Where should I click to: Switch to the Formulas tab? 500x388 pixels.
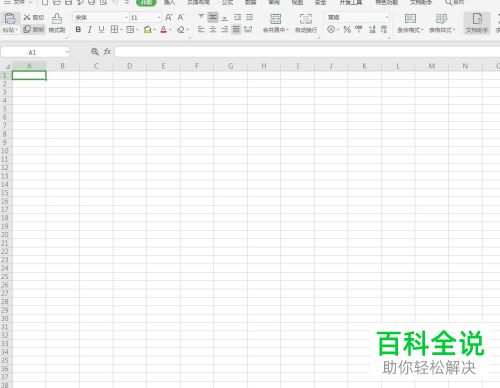(228, 2)
